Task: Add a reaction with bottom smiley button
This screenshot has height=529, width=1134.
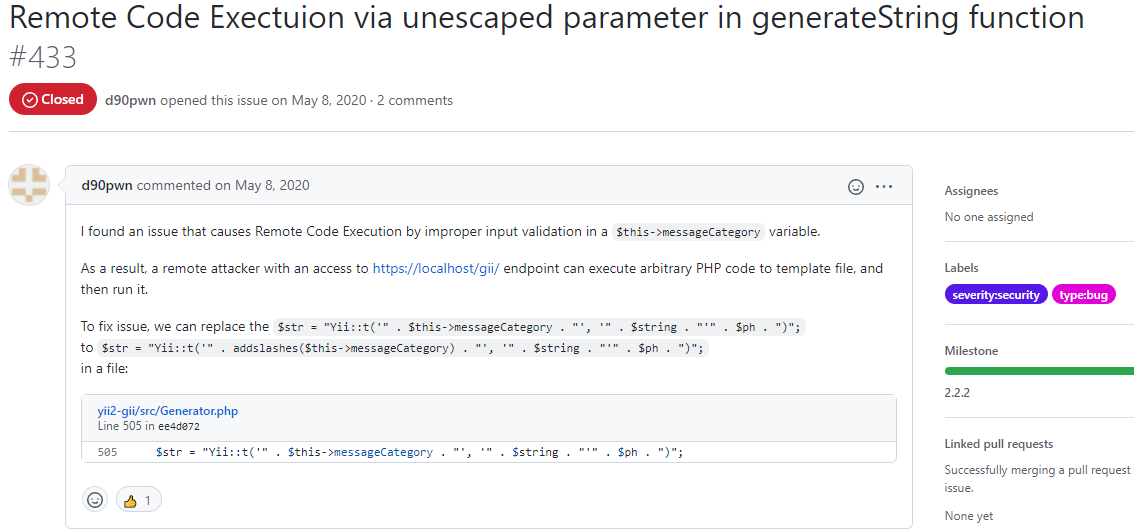Action: 95,500
